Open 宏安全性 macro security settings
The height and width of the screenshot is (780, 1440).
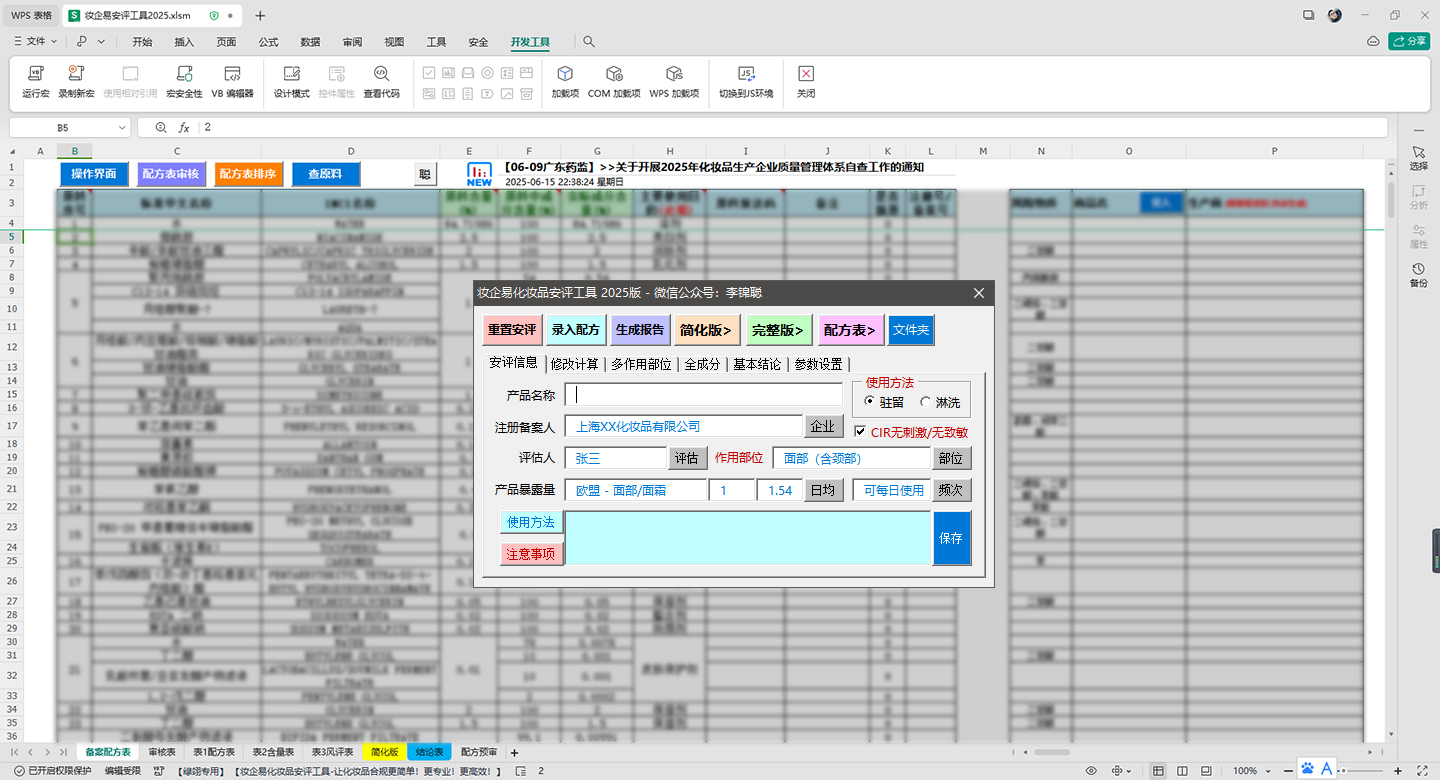tap(184, 82)
